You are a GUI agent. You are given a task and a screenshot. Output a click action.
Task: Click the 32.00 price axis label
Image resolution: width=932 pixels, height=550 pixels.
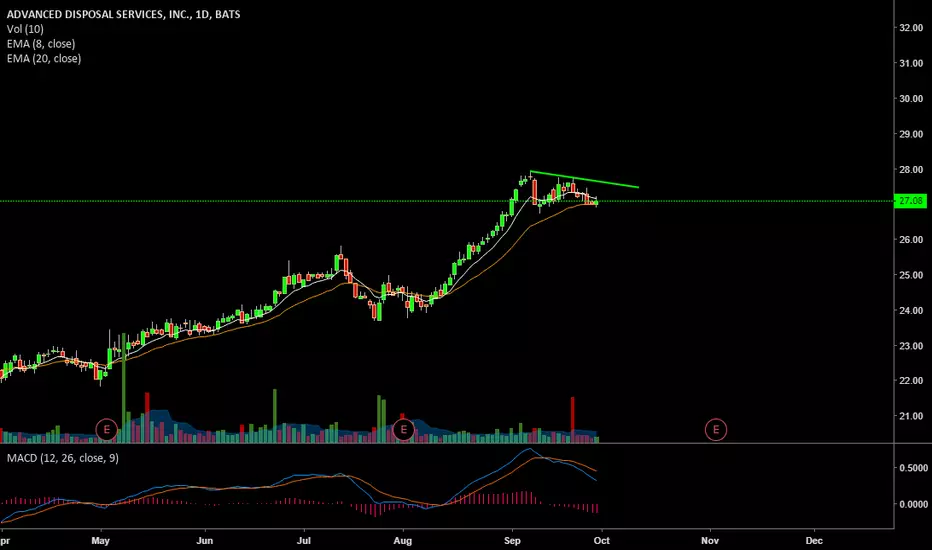(x=911, y=28)
